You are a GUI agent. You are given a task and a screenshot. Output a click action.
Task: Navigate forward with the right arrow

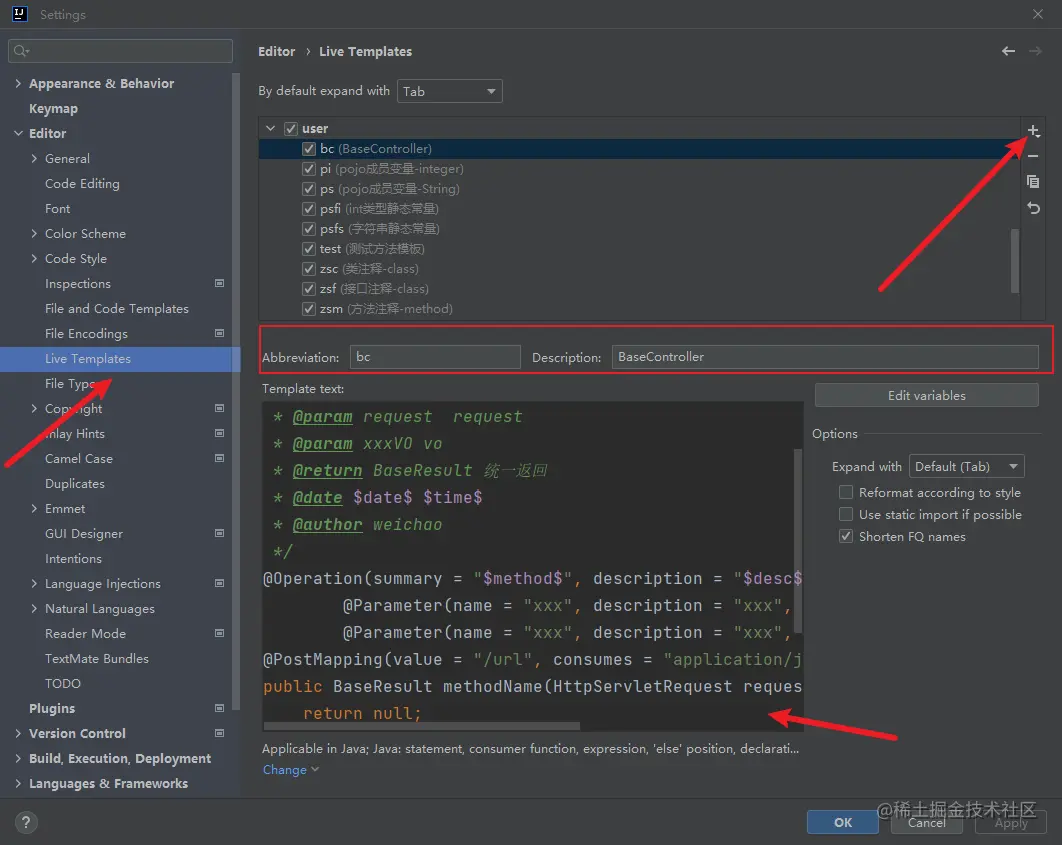pos(1035,51)
